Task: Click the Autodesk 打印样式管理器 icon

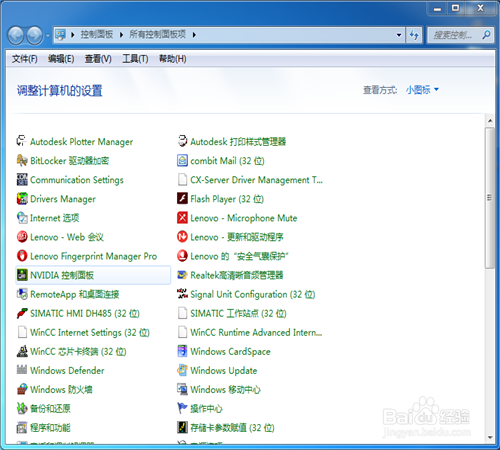Action: pyautogui.click(x=182, y=141)
